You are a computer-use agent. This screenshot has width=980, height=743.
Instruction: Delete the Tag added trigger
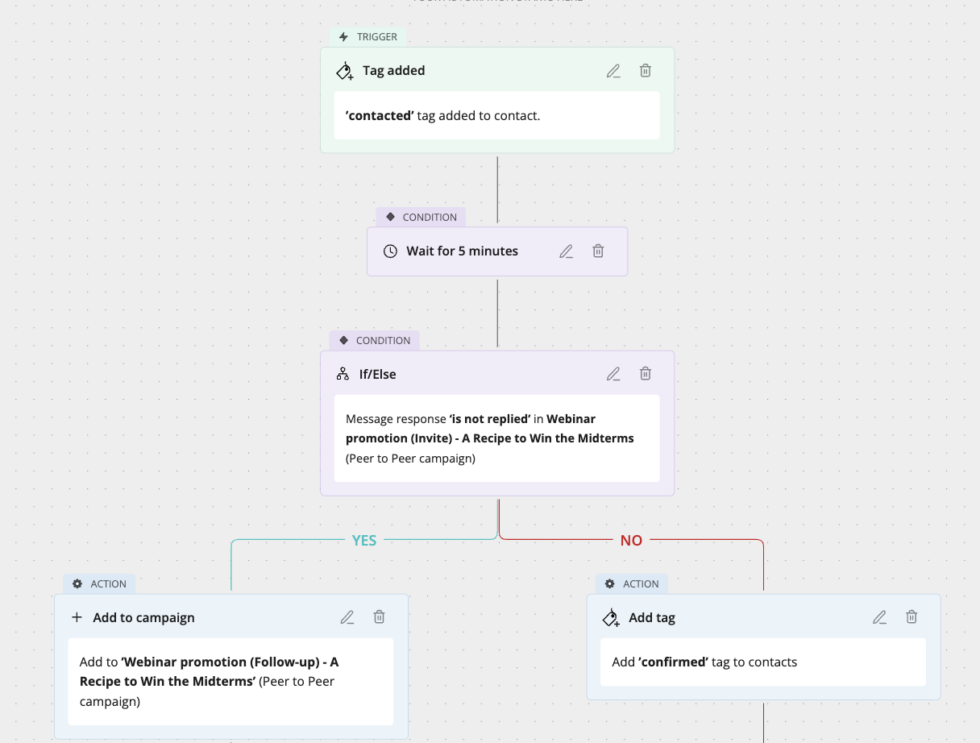pos(646,71)
